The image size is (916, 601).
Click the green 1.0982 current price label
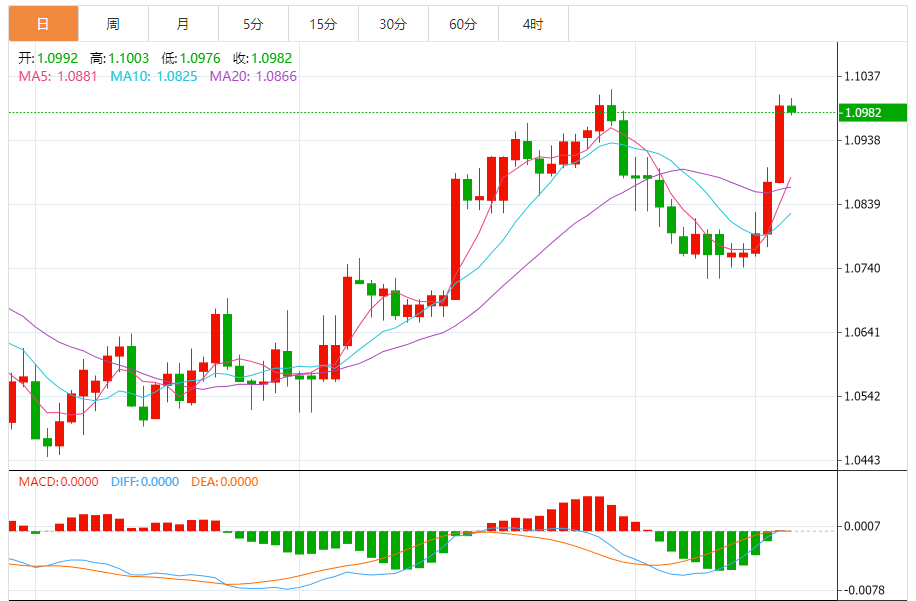[x=873, y=112]
